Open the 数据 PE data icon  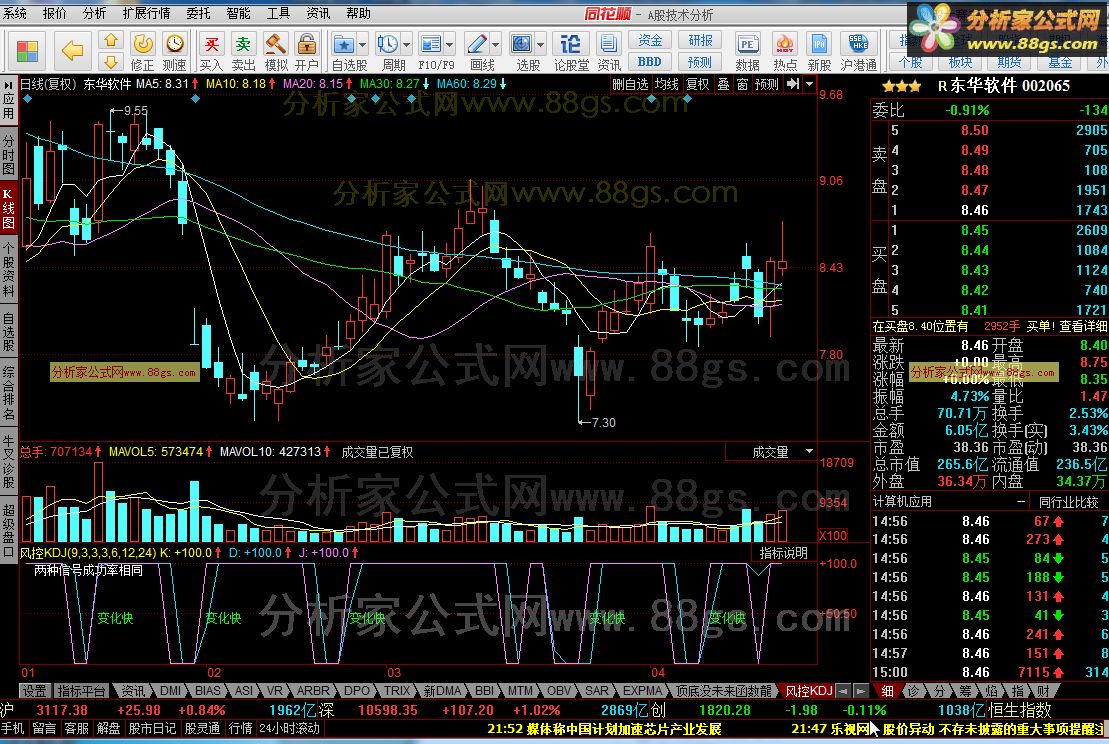[x=748, y=52]
